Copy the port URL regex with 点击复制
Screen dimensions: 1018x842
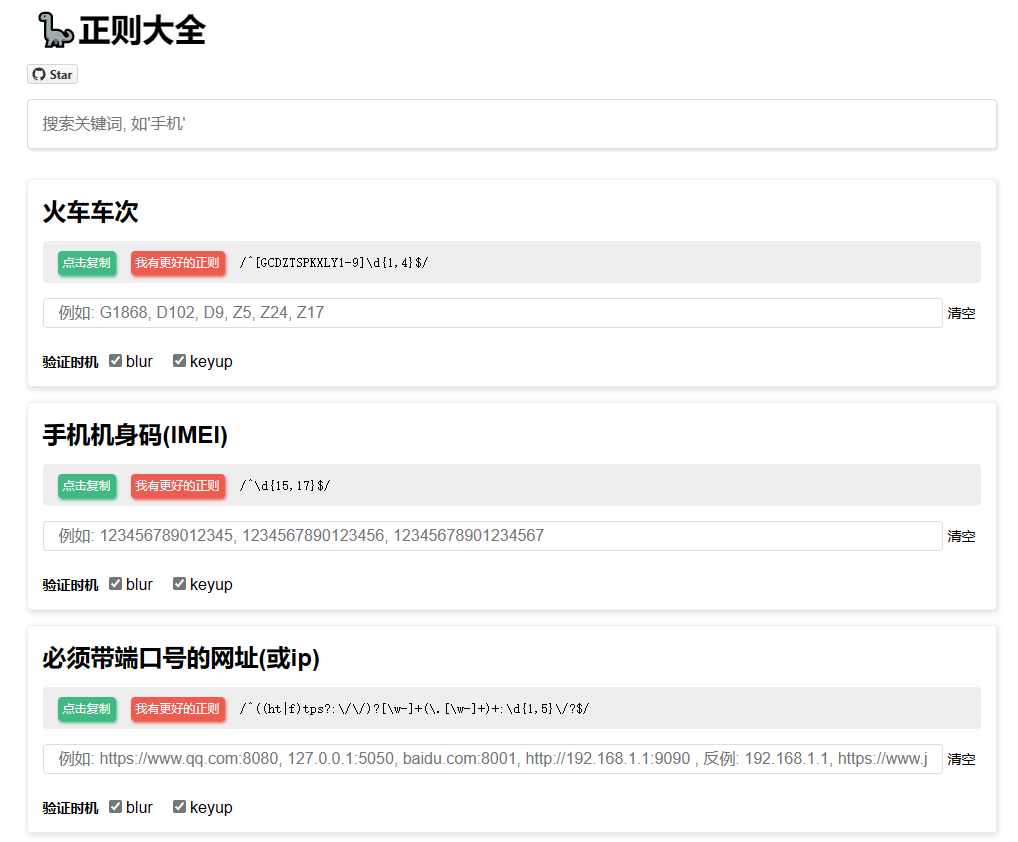pyautogui.click(x=87, y=709)
